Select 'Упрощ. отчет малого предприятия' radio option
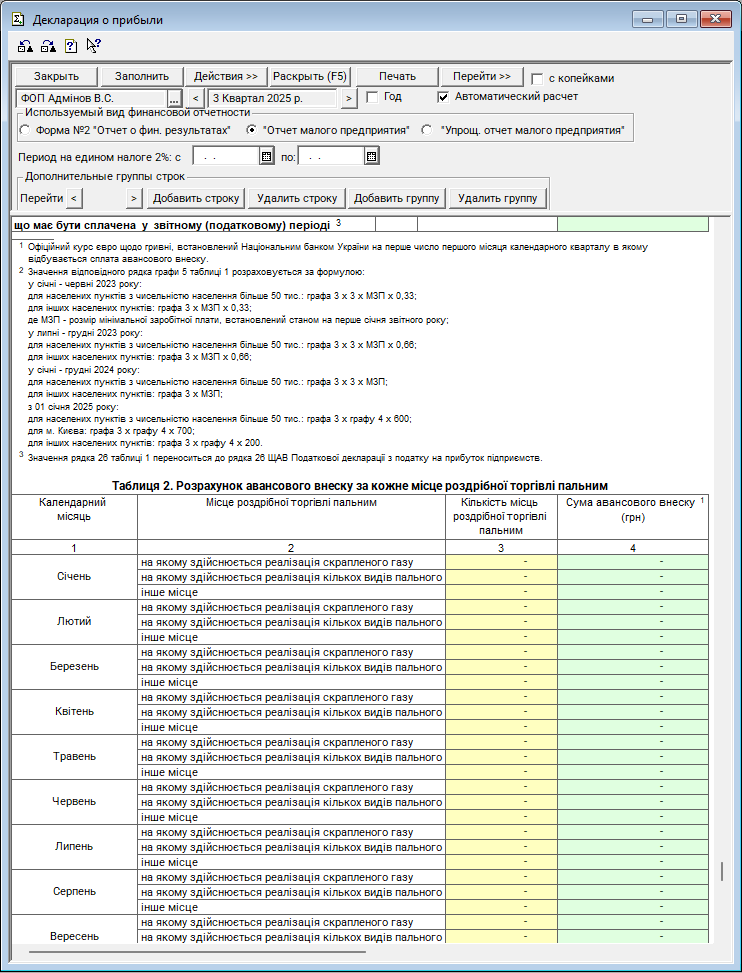742x973 pixels. pyautogui.click(x=427, y=130)
